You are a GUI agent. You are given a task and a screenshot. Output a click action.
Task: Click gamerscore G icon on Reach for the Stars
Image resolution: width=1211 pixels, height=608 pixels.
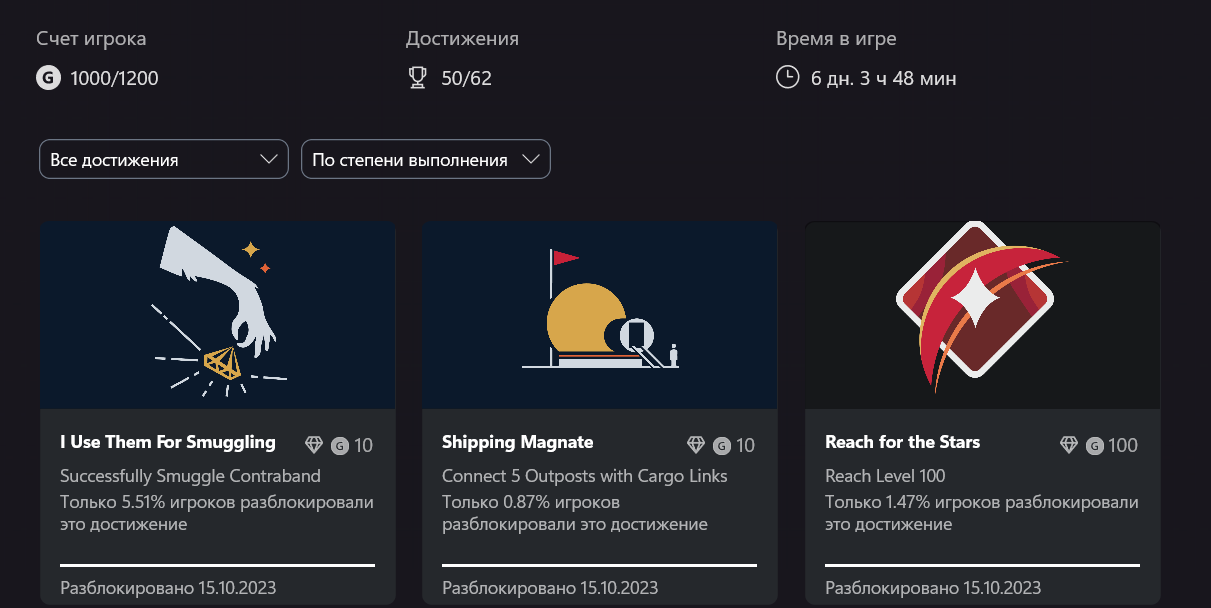point(1096,446)
